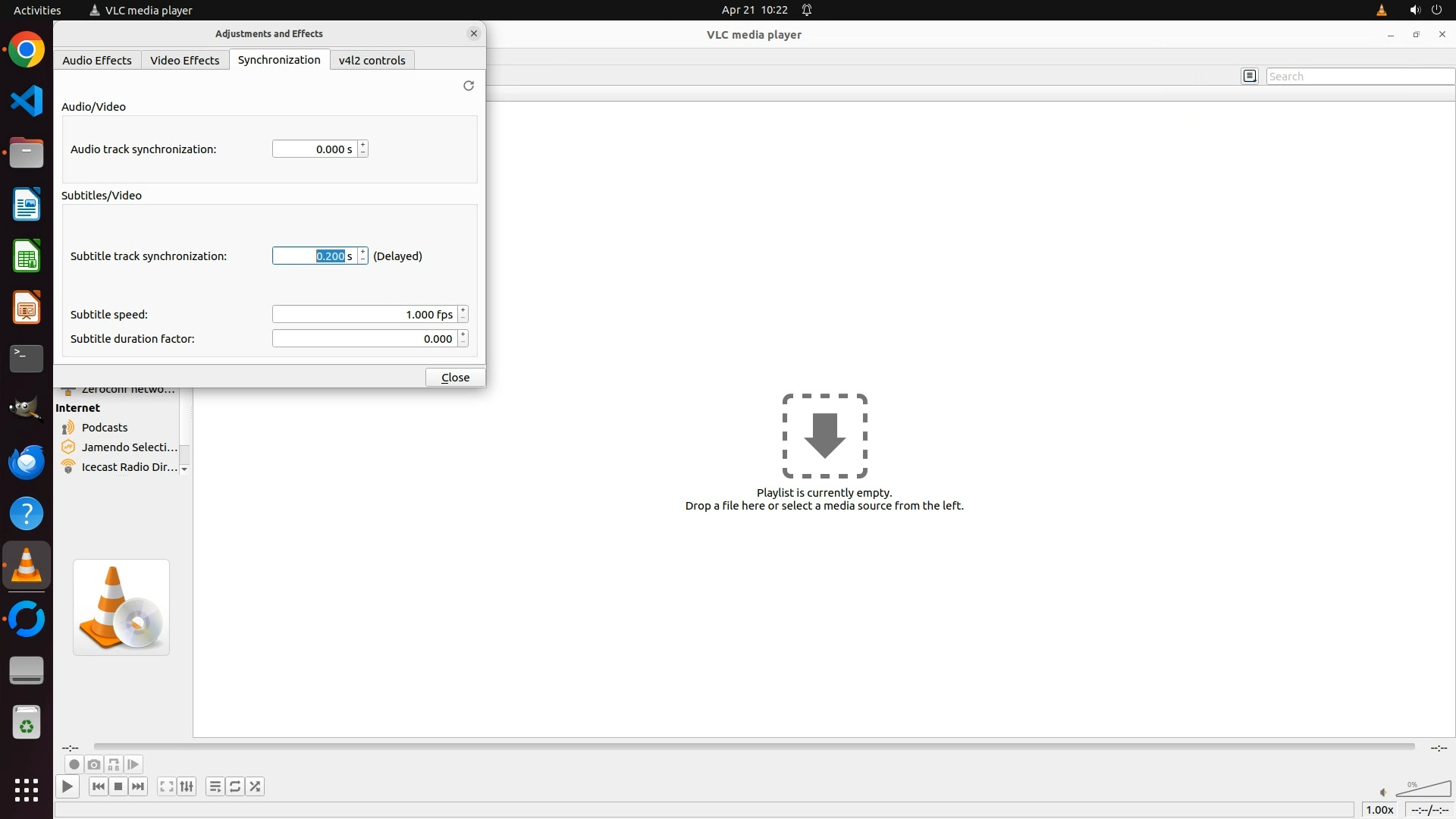This screenshot has height=819, width=1456.
Task: Toggle the playlist view button
Action: pyautogui.click(x=215, y=786)
